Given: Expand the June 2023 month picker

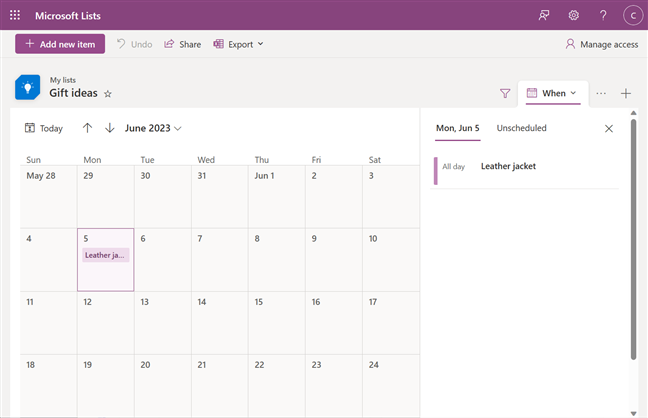Looking at the screenshot, I should point(153,128).
